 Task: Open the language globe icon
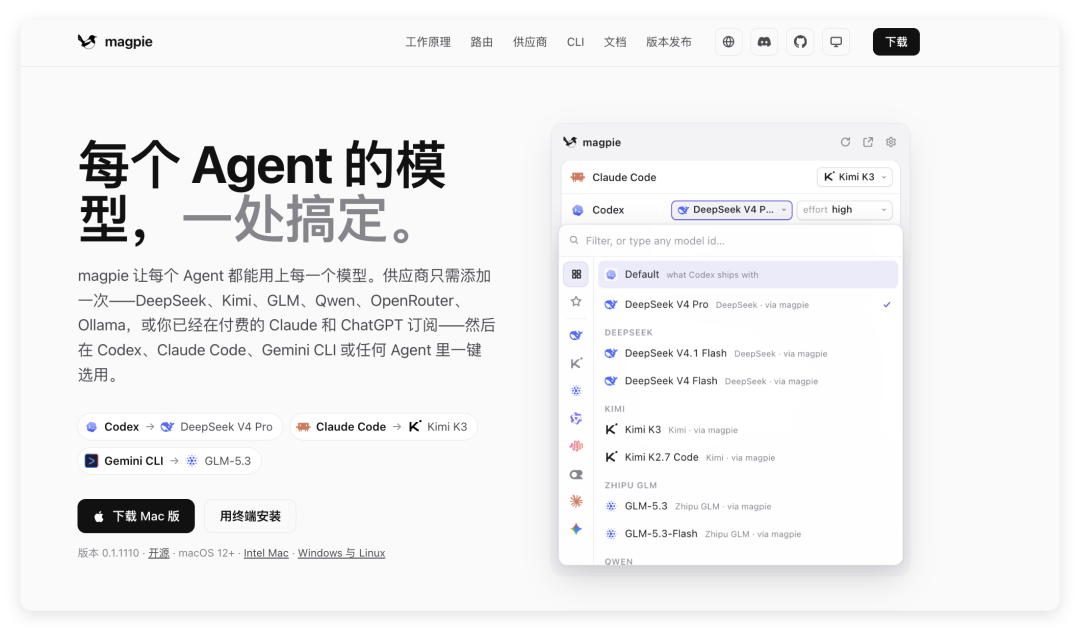coord(728,42)
